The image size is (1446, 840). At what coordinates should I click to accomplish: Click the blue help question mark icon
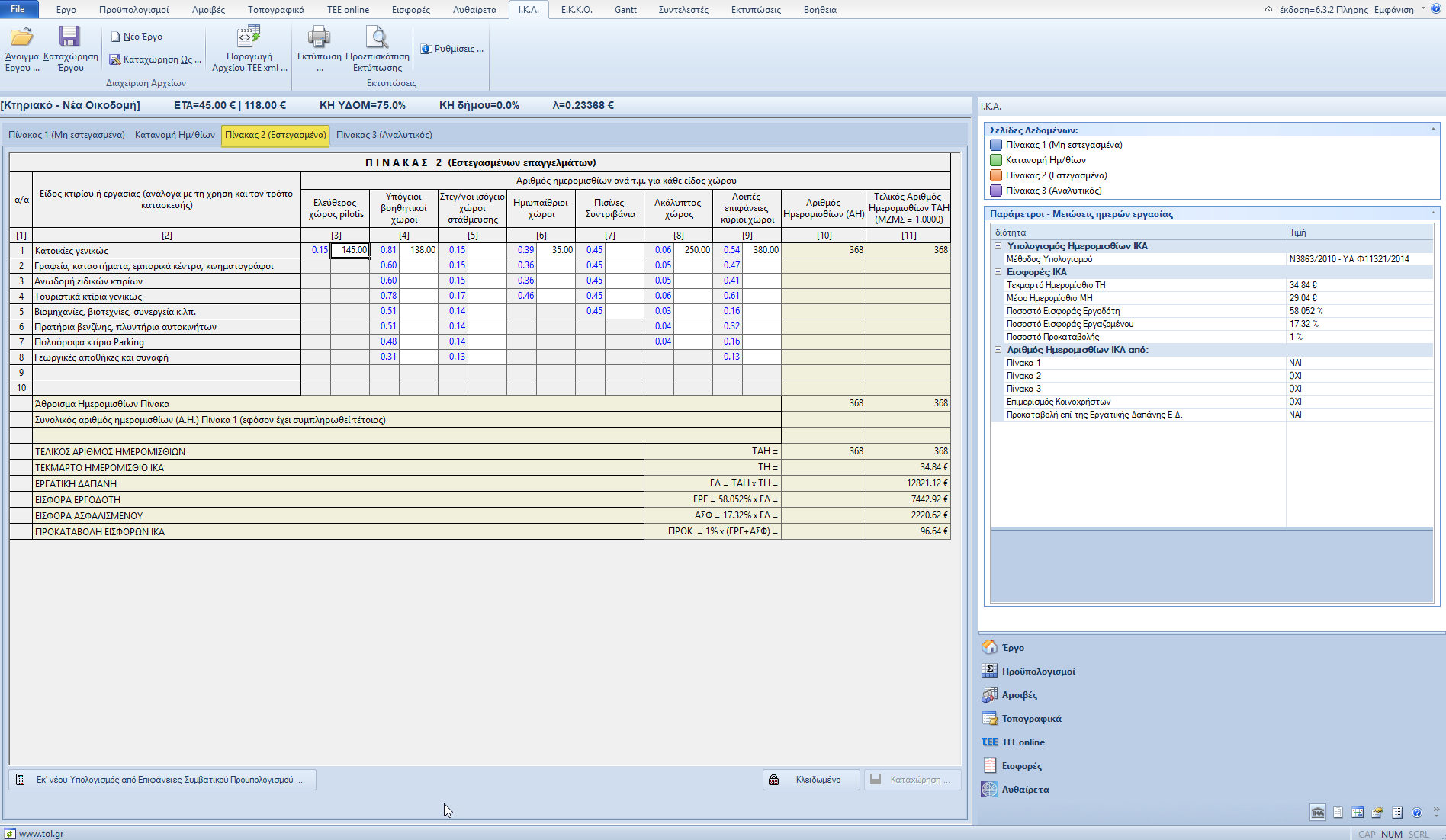click(x=1416, y=813)
